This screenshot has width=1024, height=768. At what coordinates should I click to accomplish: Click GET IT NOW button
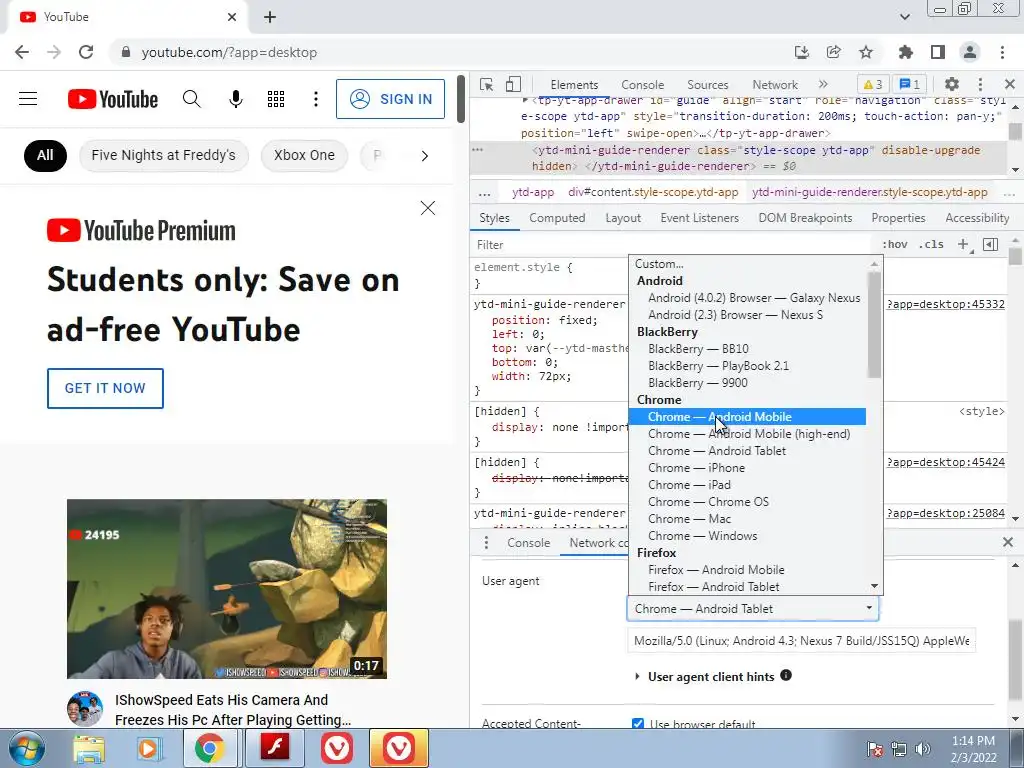click(x=105, y=388)
